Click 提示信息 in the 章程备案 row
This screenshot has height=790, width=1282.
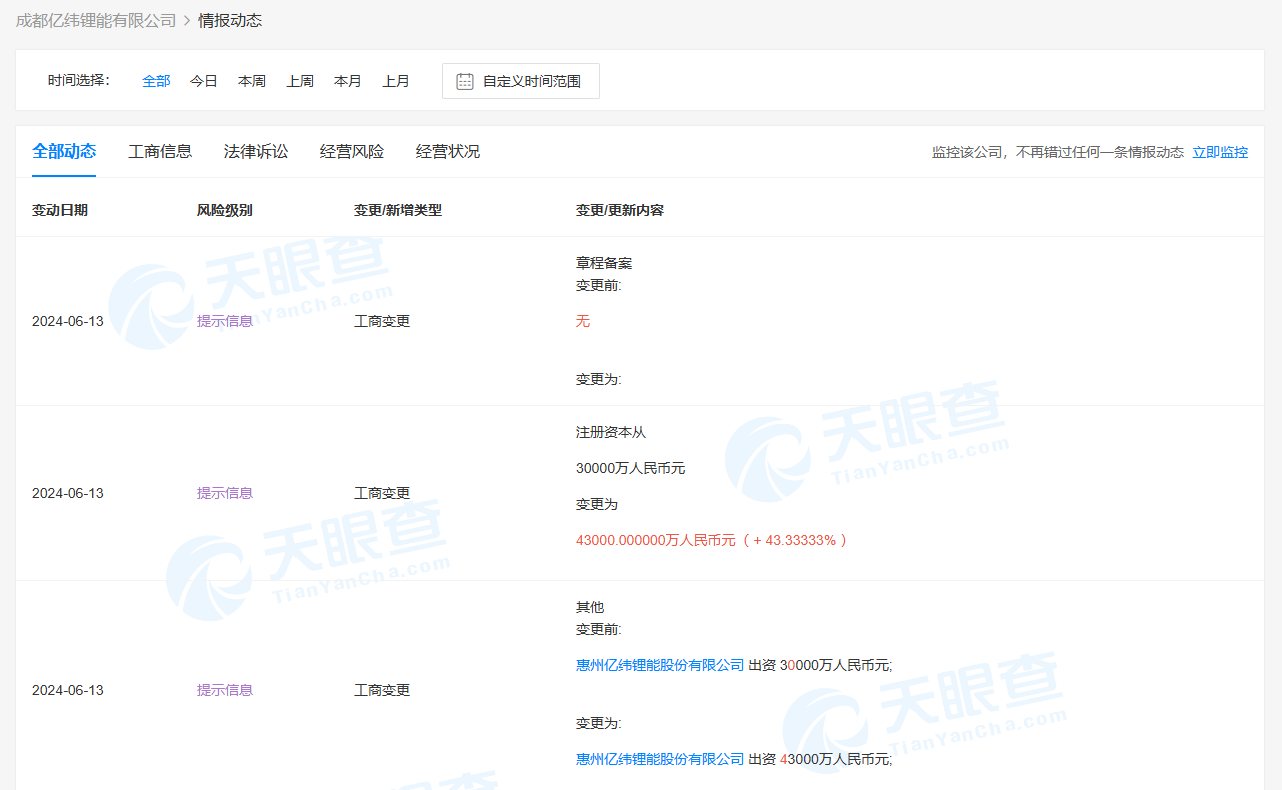click(x=225, y=321)
